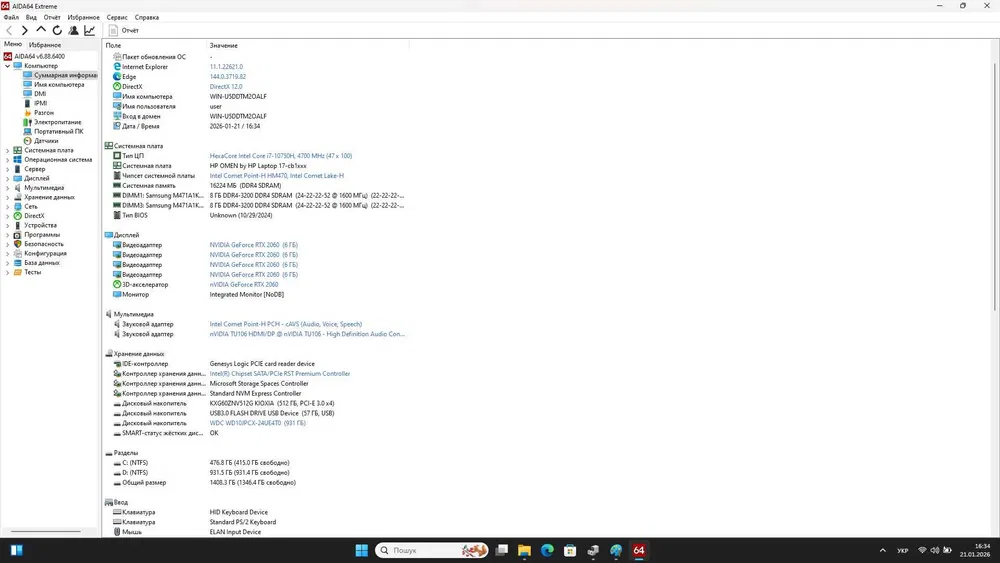The width and height of the screenshot is (1000, 563).
Task: Select the Конфигурация tree icon
Action: click(18, 253)
